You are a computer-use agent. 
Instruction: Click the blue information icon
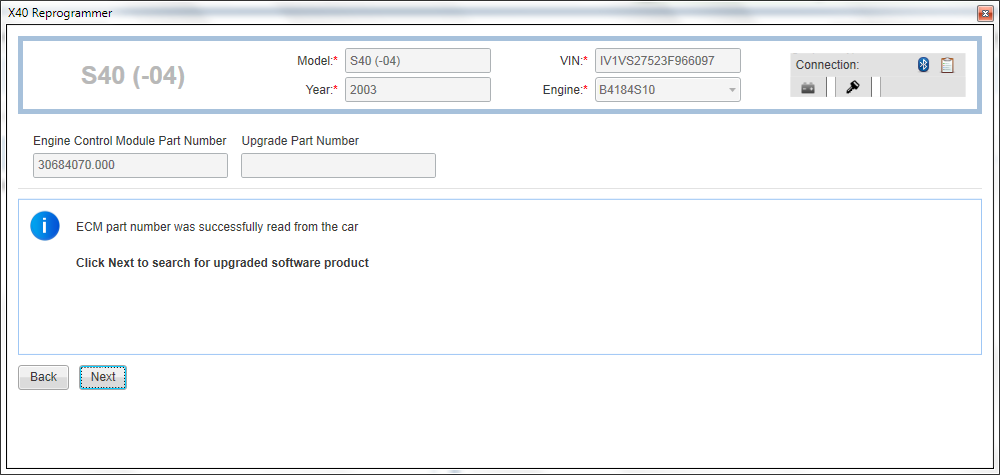coord(45,226)
